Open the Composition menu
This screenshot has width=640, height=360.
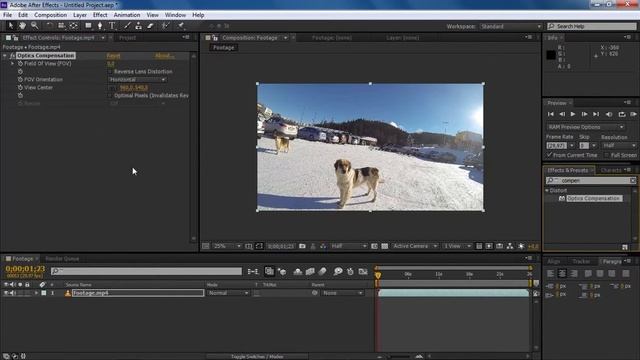point(51,15)
